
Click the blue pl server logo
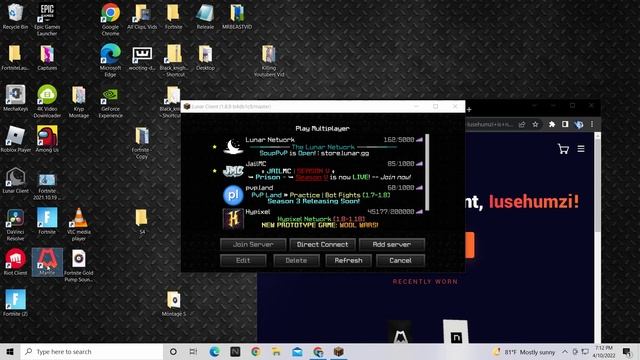coord(233,195)
